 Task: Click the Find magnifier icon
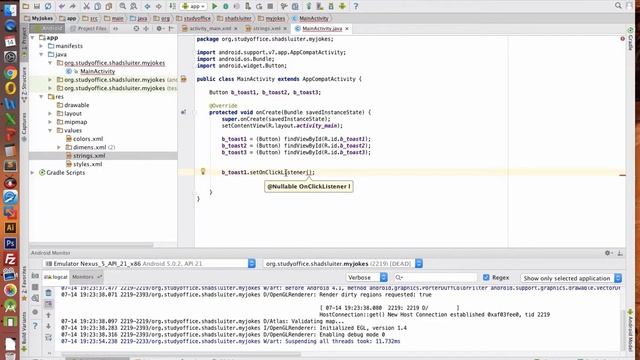pos(122,6)
